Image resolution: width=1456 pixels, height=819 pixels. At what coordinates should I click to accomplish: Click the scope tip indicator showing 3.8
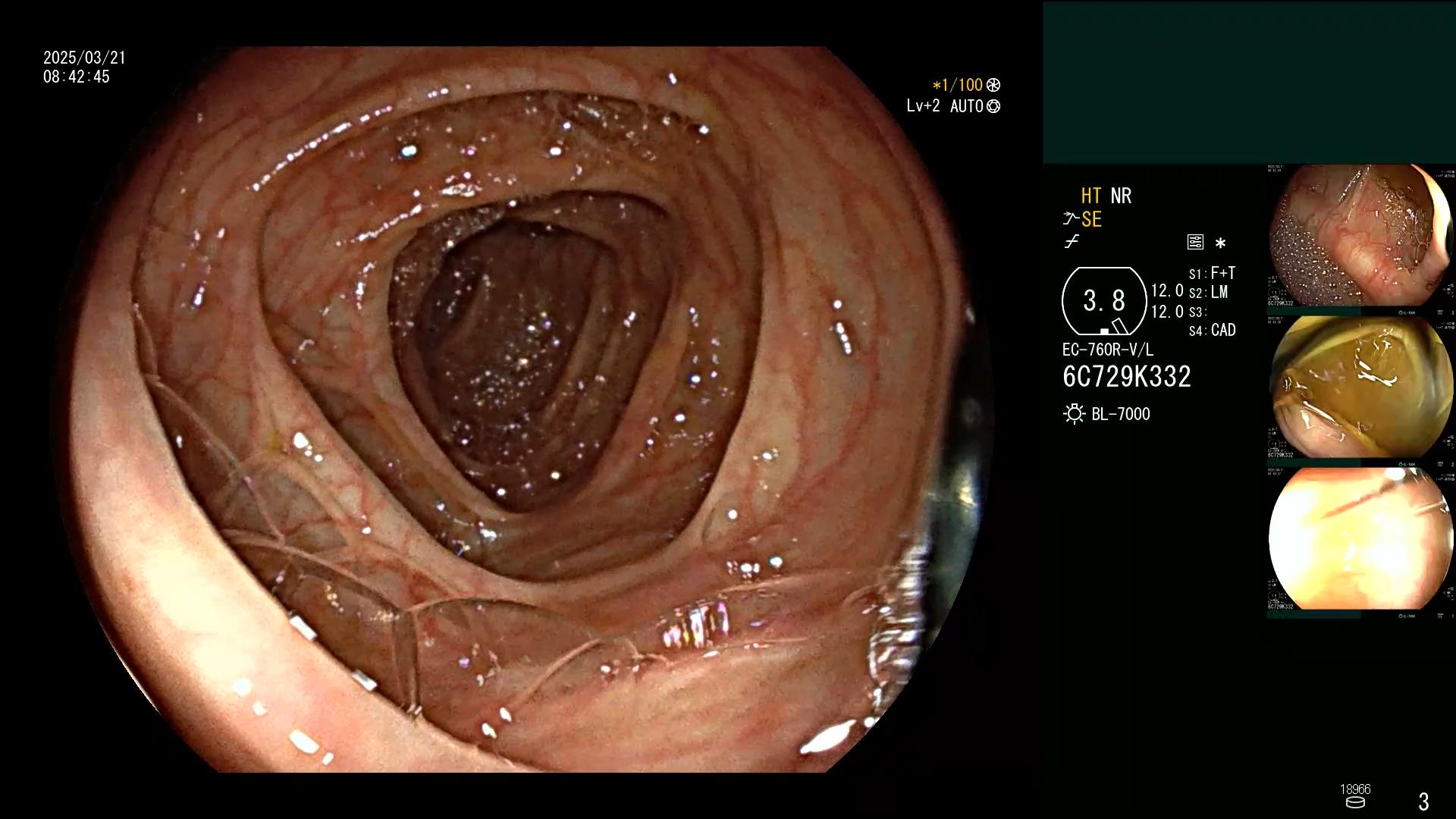(1104, 301)
